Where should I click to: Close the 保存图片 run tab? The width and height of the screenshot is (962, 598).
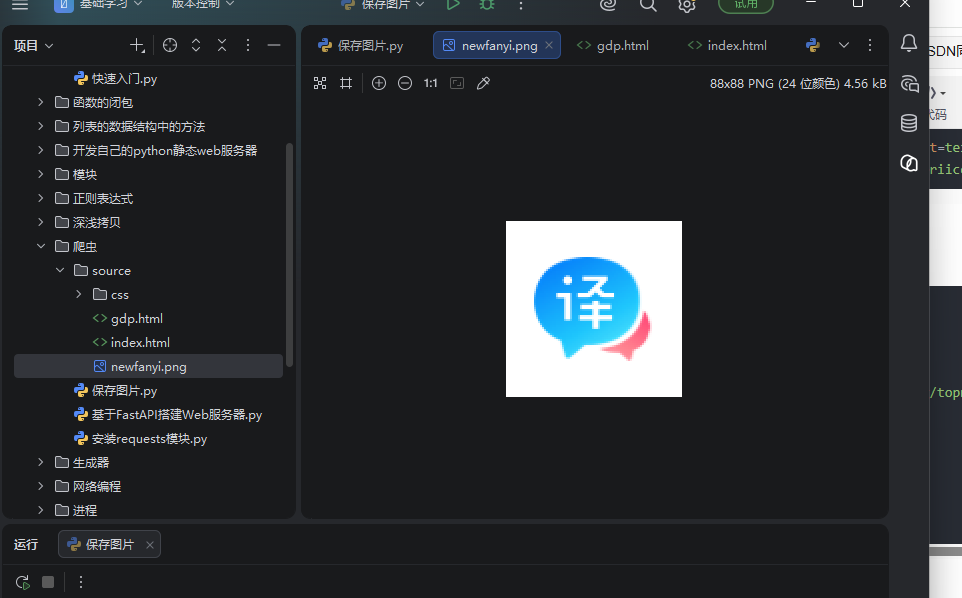pos(150,545)
